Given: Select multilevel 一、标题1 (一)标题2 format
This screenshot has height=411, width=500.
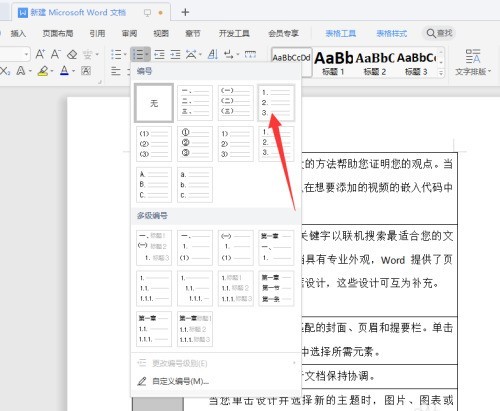Looking at the screenshot, I should coord(154,247).
